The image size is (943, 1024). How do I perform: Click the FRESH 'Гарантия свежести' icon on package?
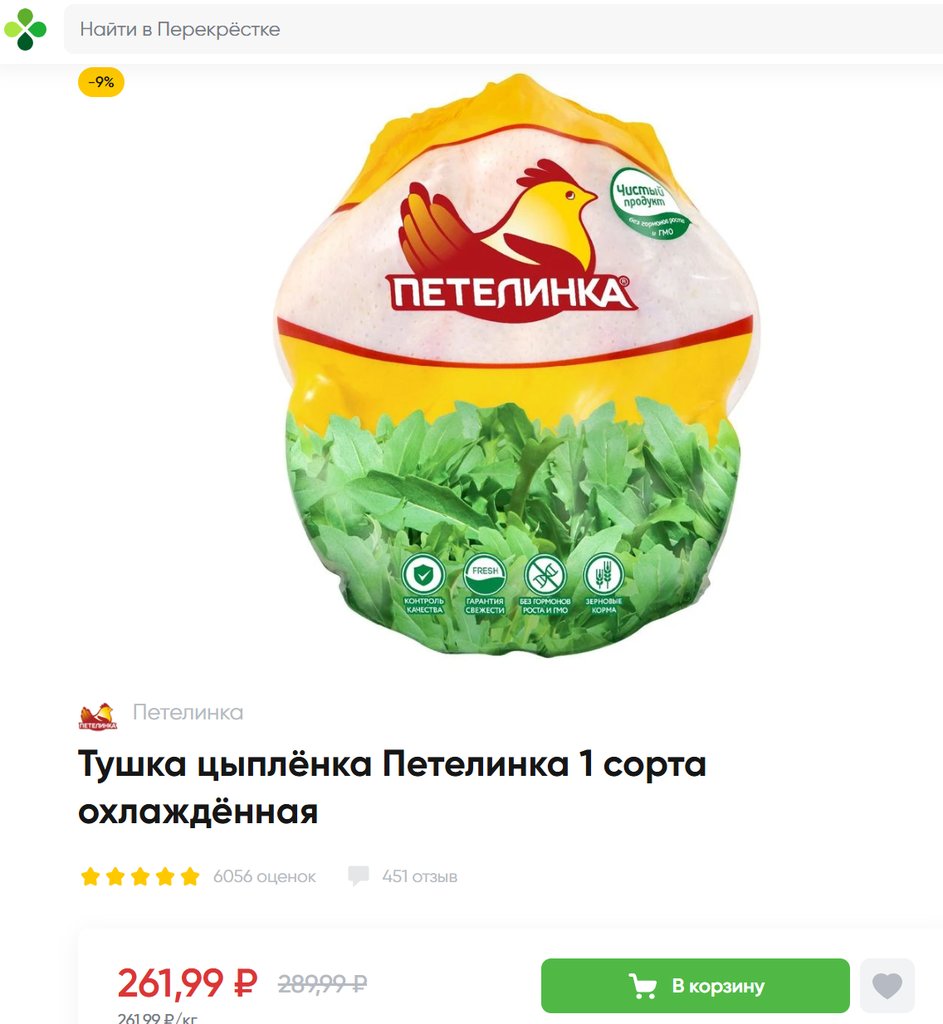point(485,575)
